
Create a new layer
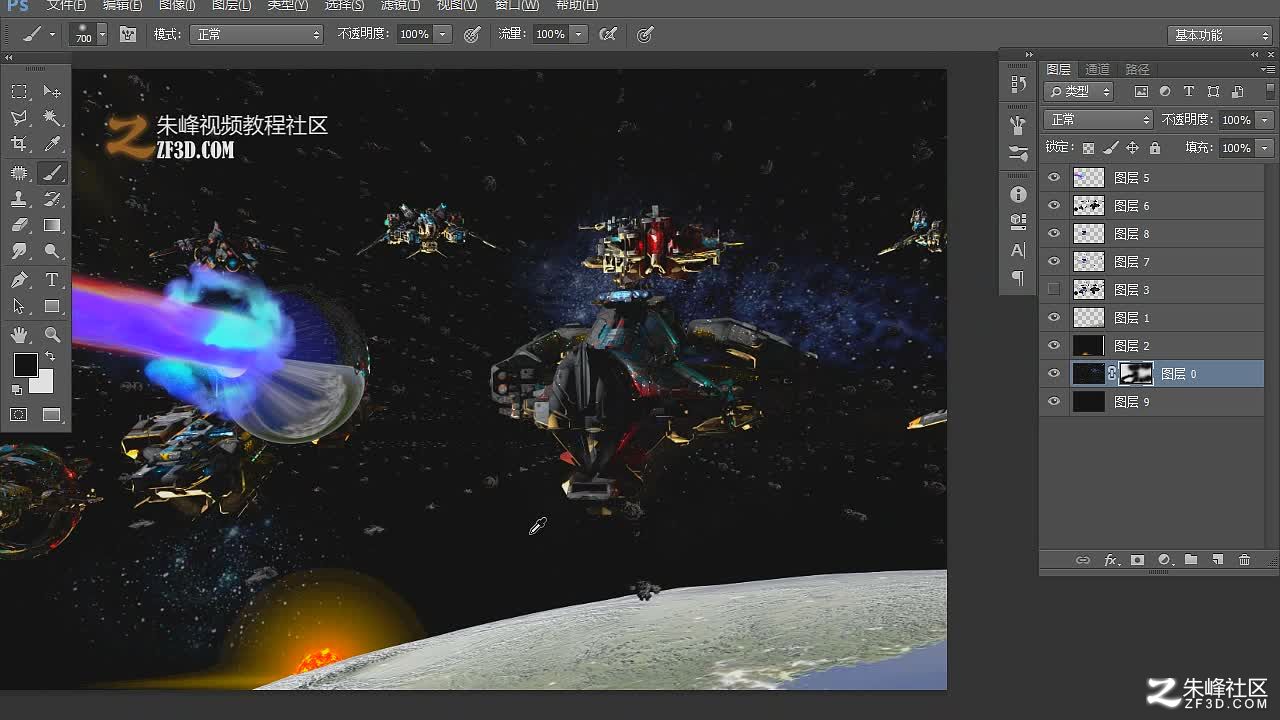tap(1218, 560)
